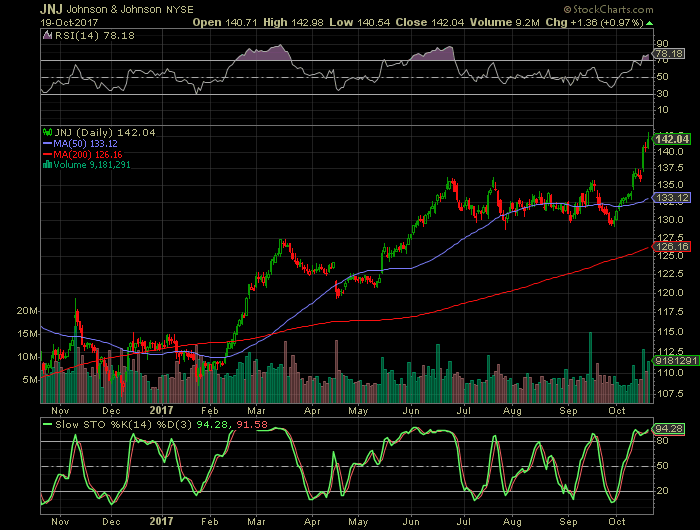Click the Low 140.54 value

click(x=360, y=22)
